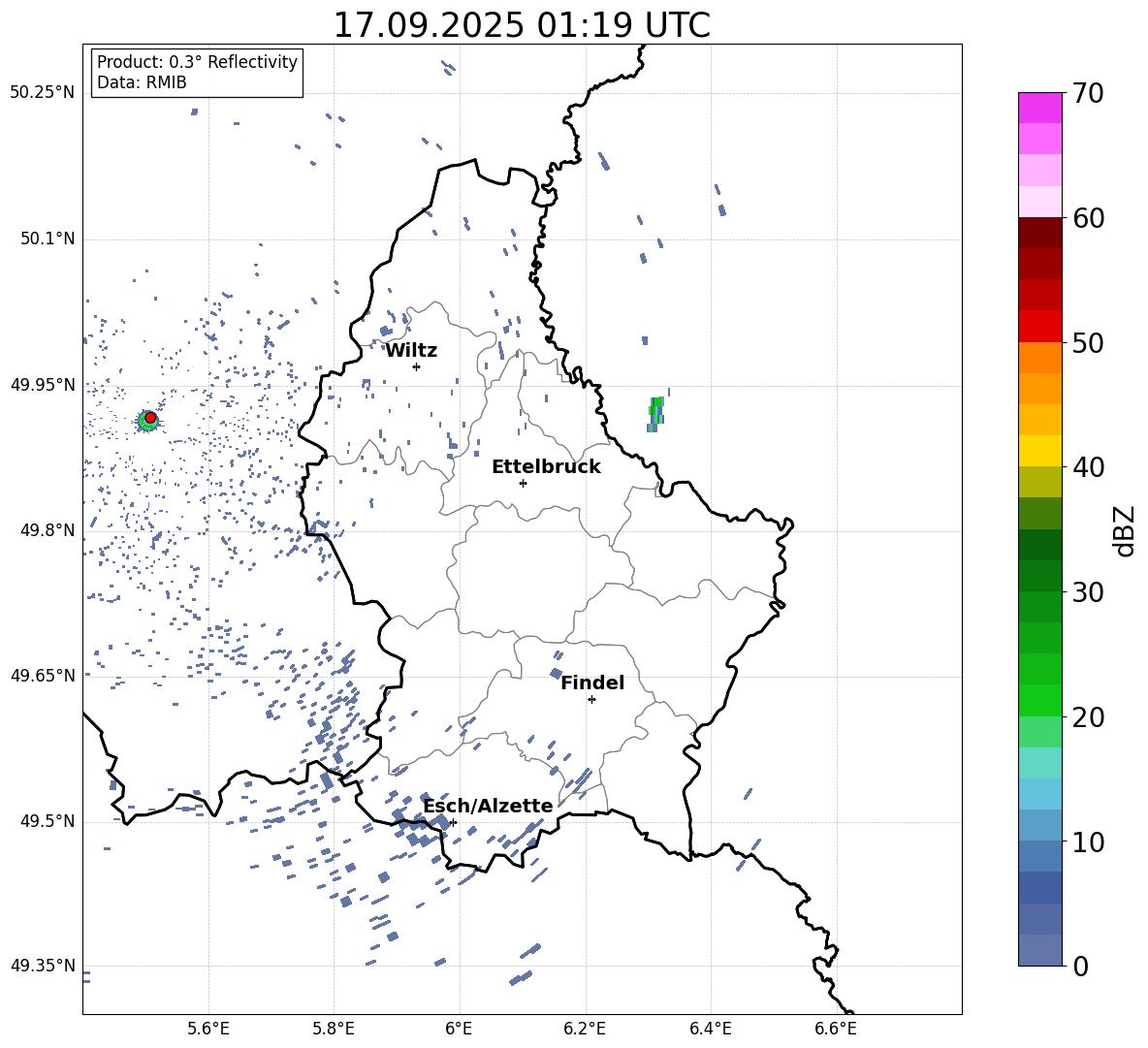Click the Ettelbruck cross marker

click(523, 483)
